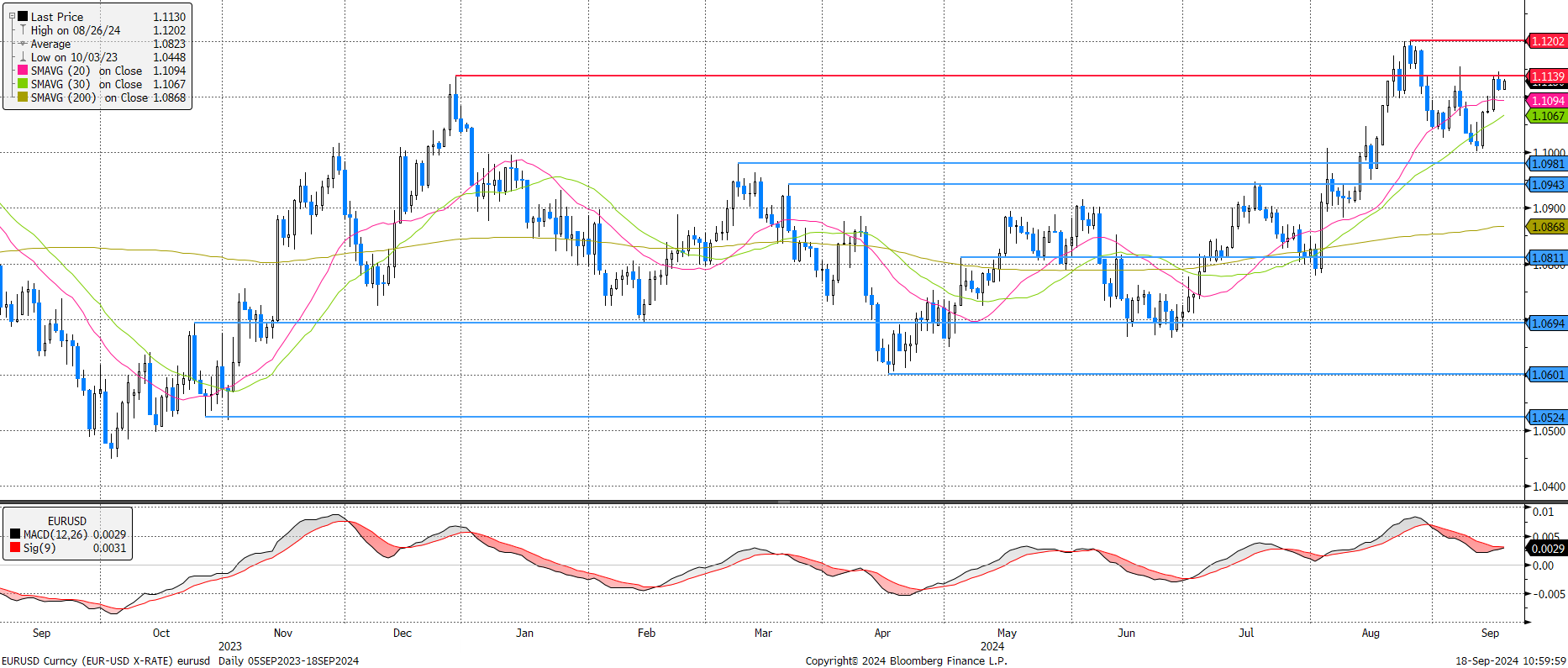Click the 'Nov' month label
Viewport: 1568px width, 668px height.
[x=283, y=633]
